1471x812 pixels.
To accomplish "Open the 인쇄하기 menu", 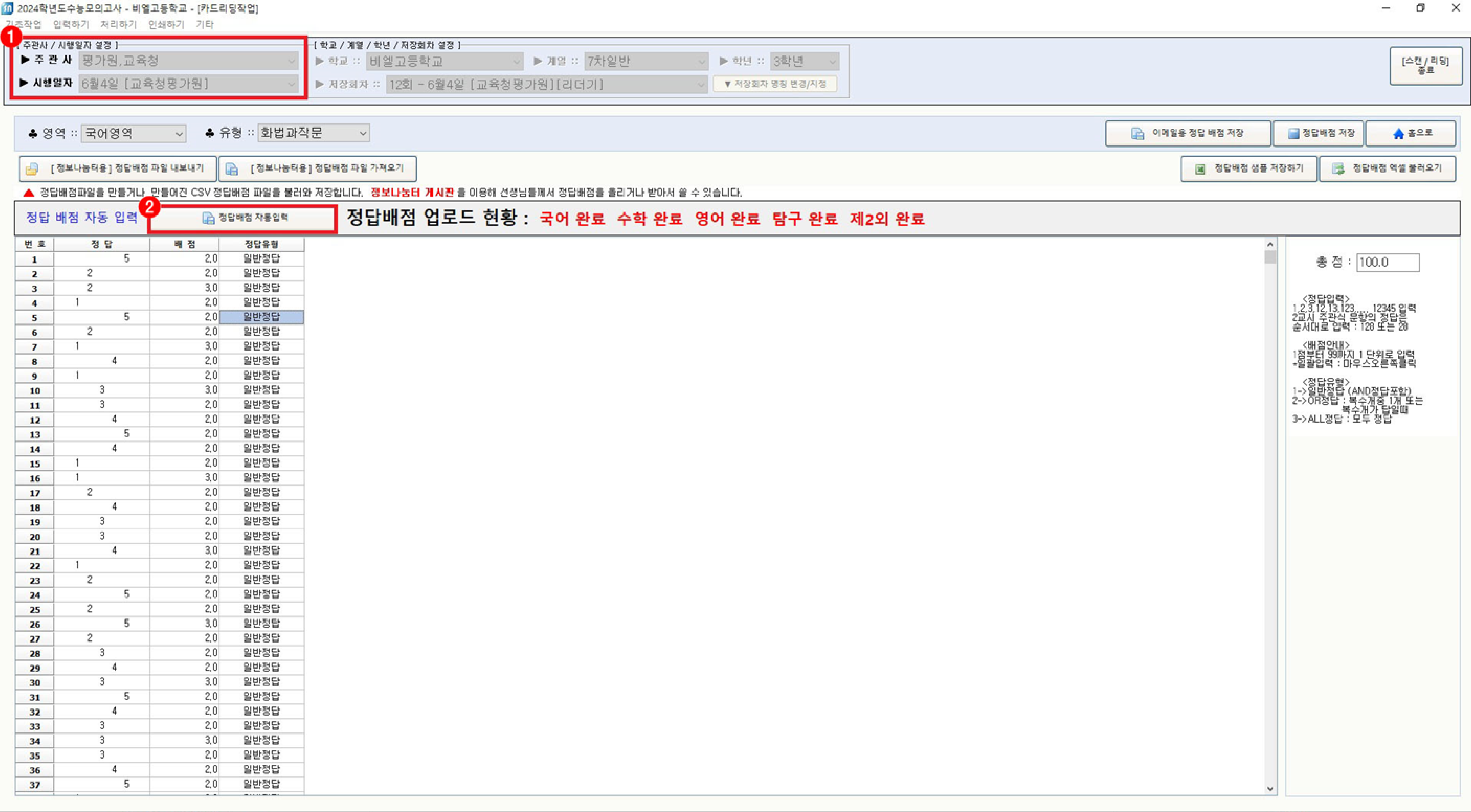I will (x=166, y=25).
